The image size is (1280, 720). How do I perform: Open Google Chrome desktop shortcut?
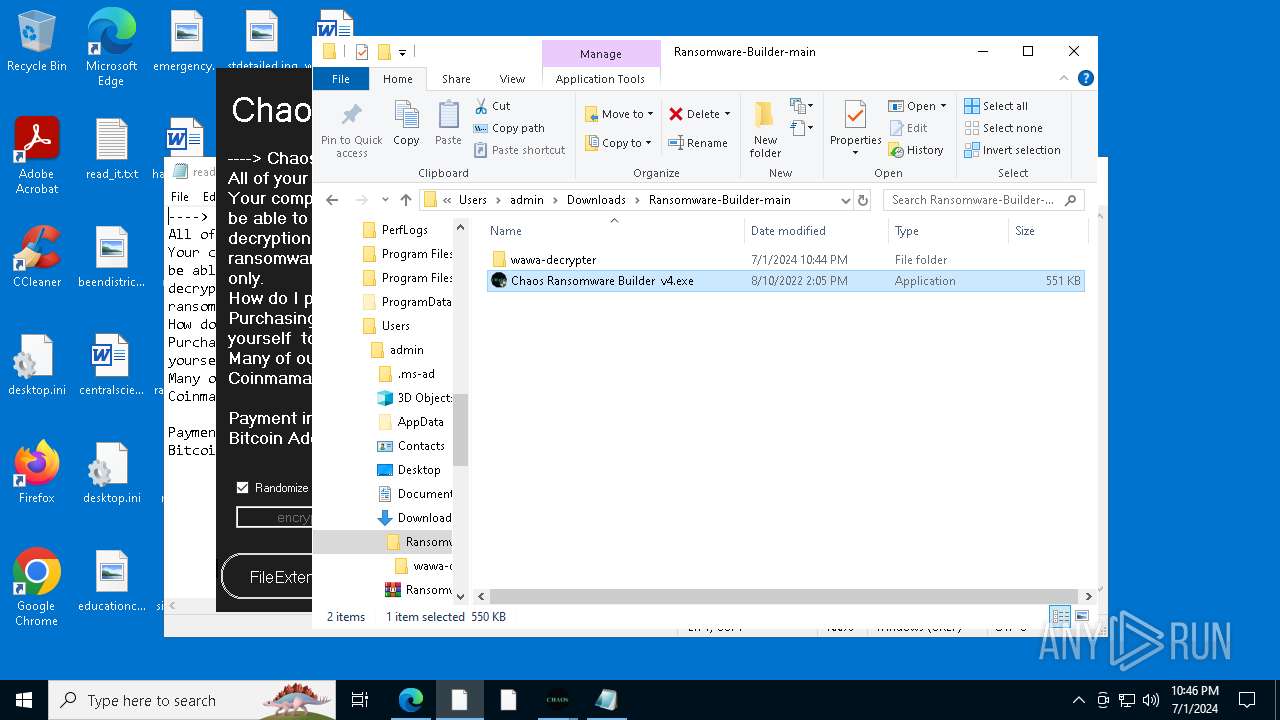(x=37, y=587)
